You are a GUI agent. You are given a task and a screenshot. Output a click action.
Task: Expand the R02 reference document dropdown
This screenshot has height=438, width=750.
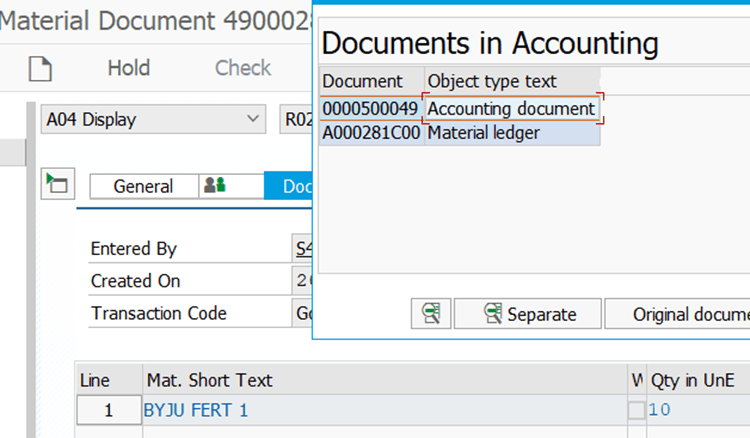pyautogui.click(x=296, y=120)
